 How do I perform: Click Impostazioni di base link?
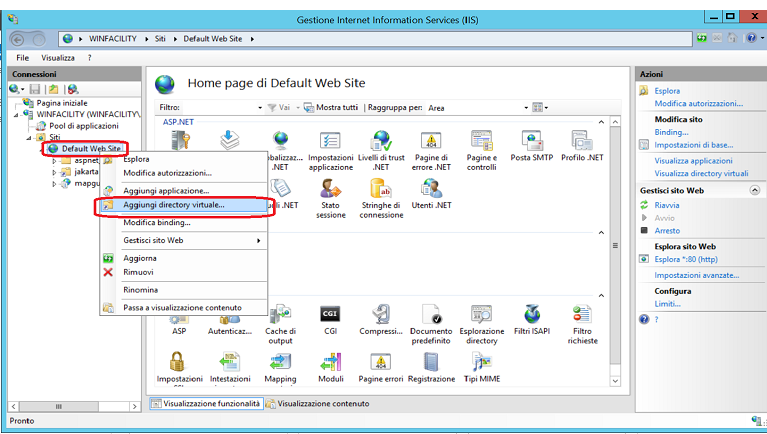click(694, 145)
